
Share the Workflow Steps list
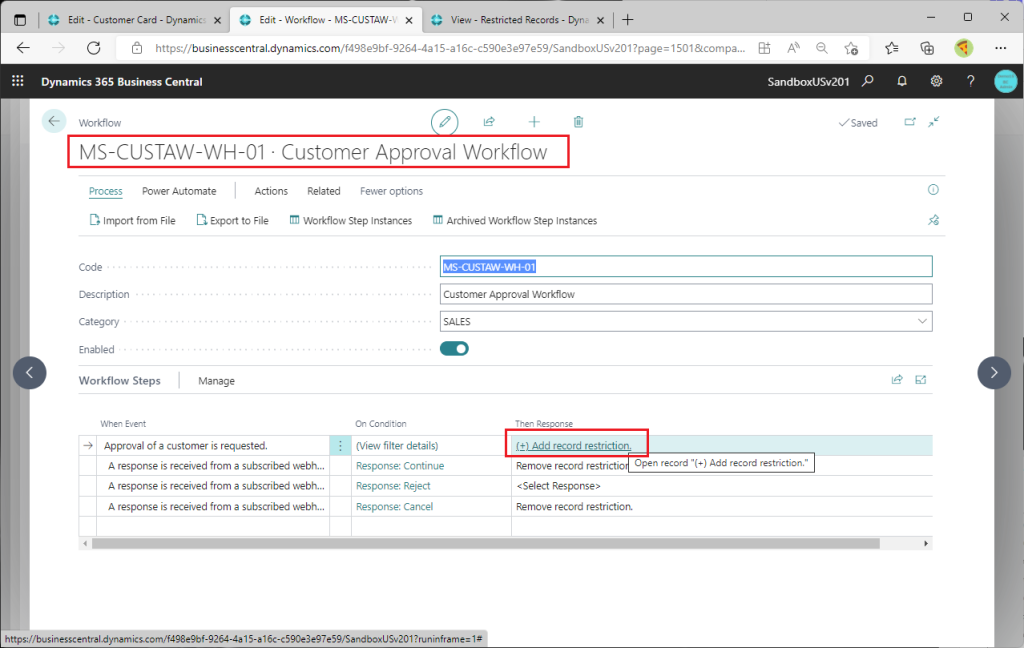point(897,380)
